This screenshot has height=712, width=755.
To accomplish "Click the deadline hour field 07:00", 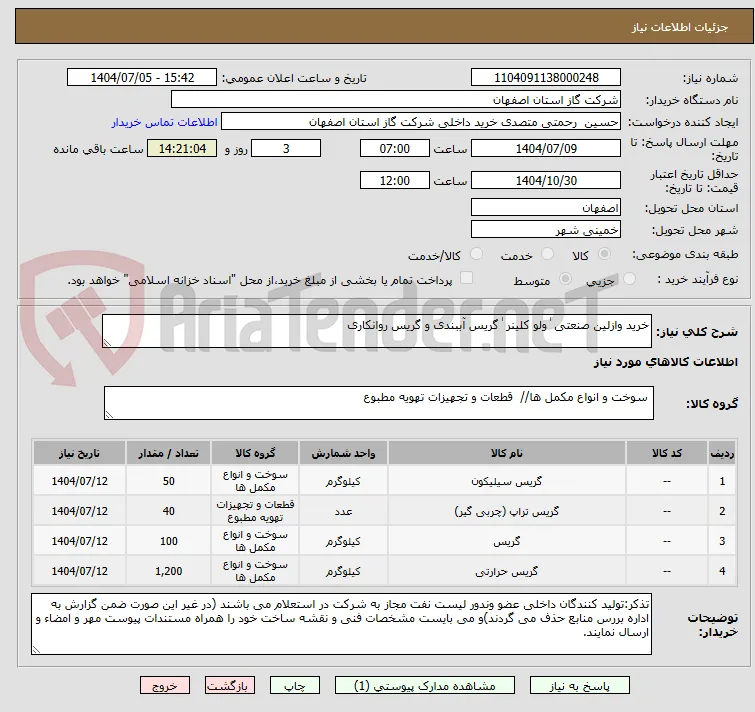I will point(394,148).
